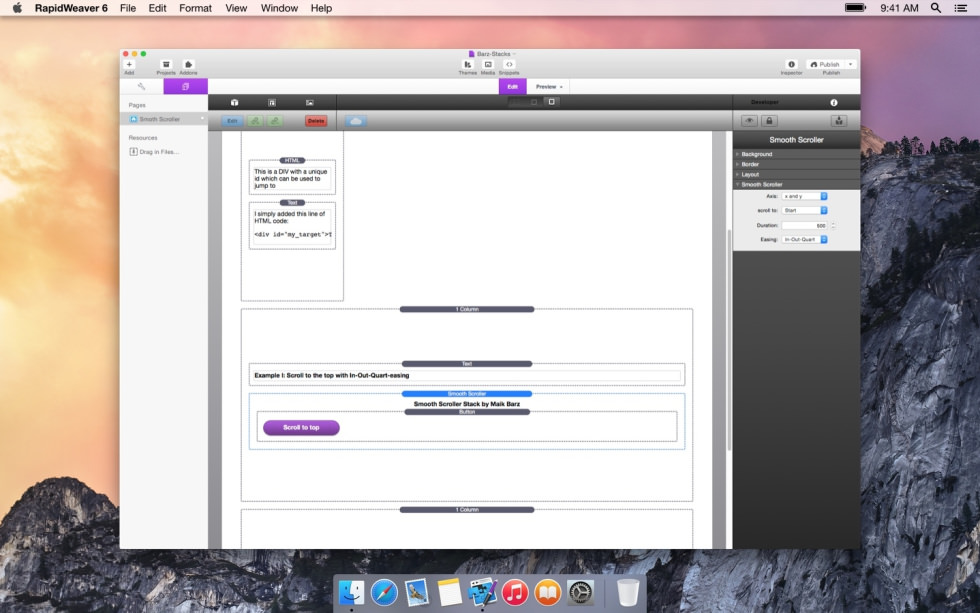Open the Window menu
This screenshot has width=980, height=613.
(x=279, y=8)
